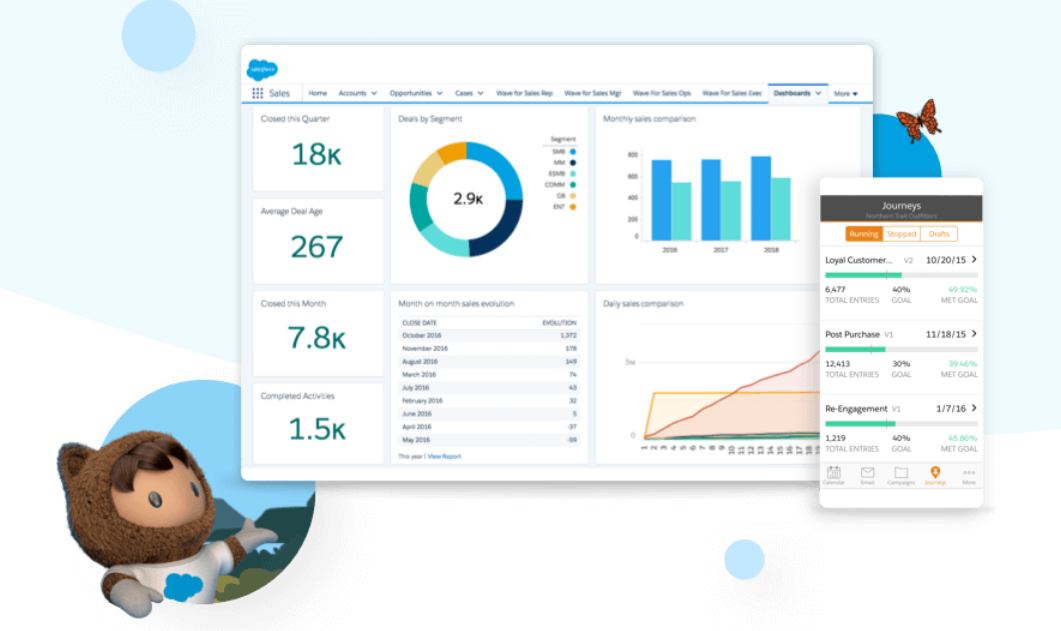Click the MM legend color dot
Image resolution: width=1061 pixels, height=631 pixels.
(572, 162)
